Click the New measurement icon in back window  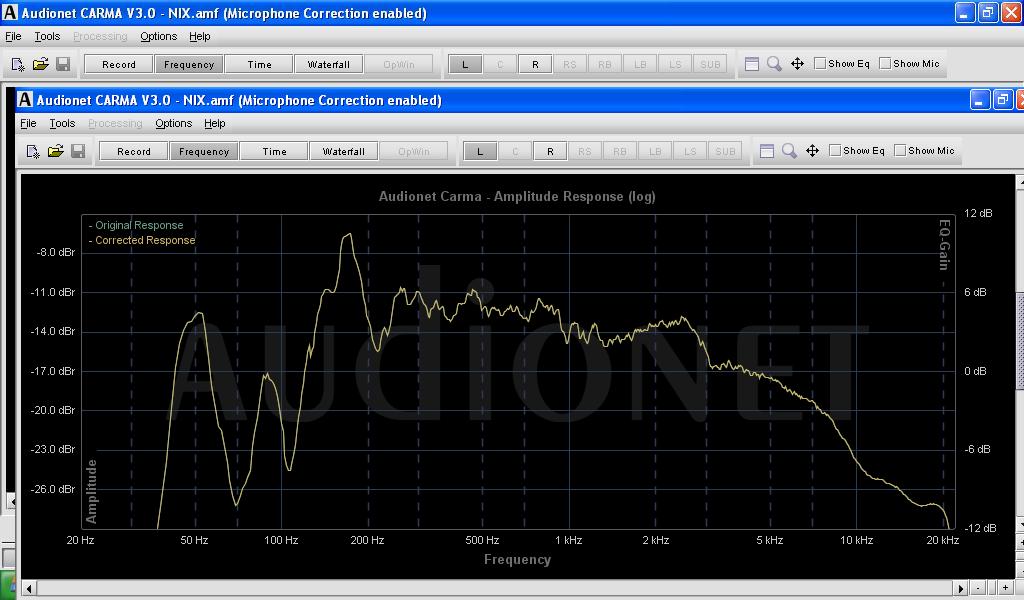point(18,64)
